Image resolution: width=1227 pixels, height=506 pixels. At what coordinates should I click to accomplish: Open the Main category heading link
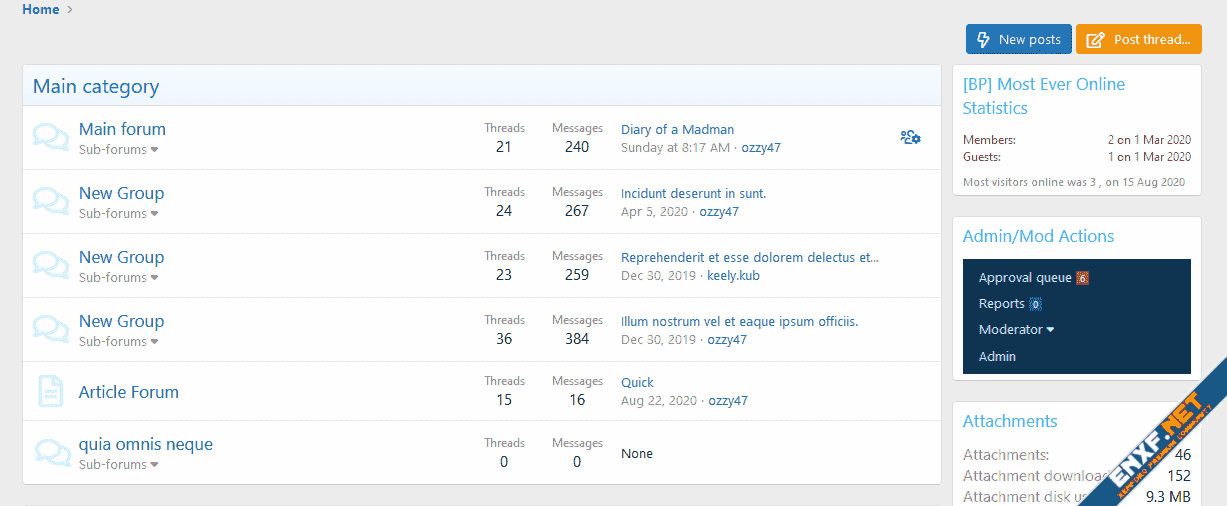96,87
